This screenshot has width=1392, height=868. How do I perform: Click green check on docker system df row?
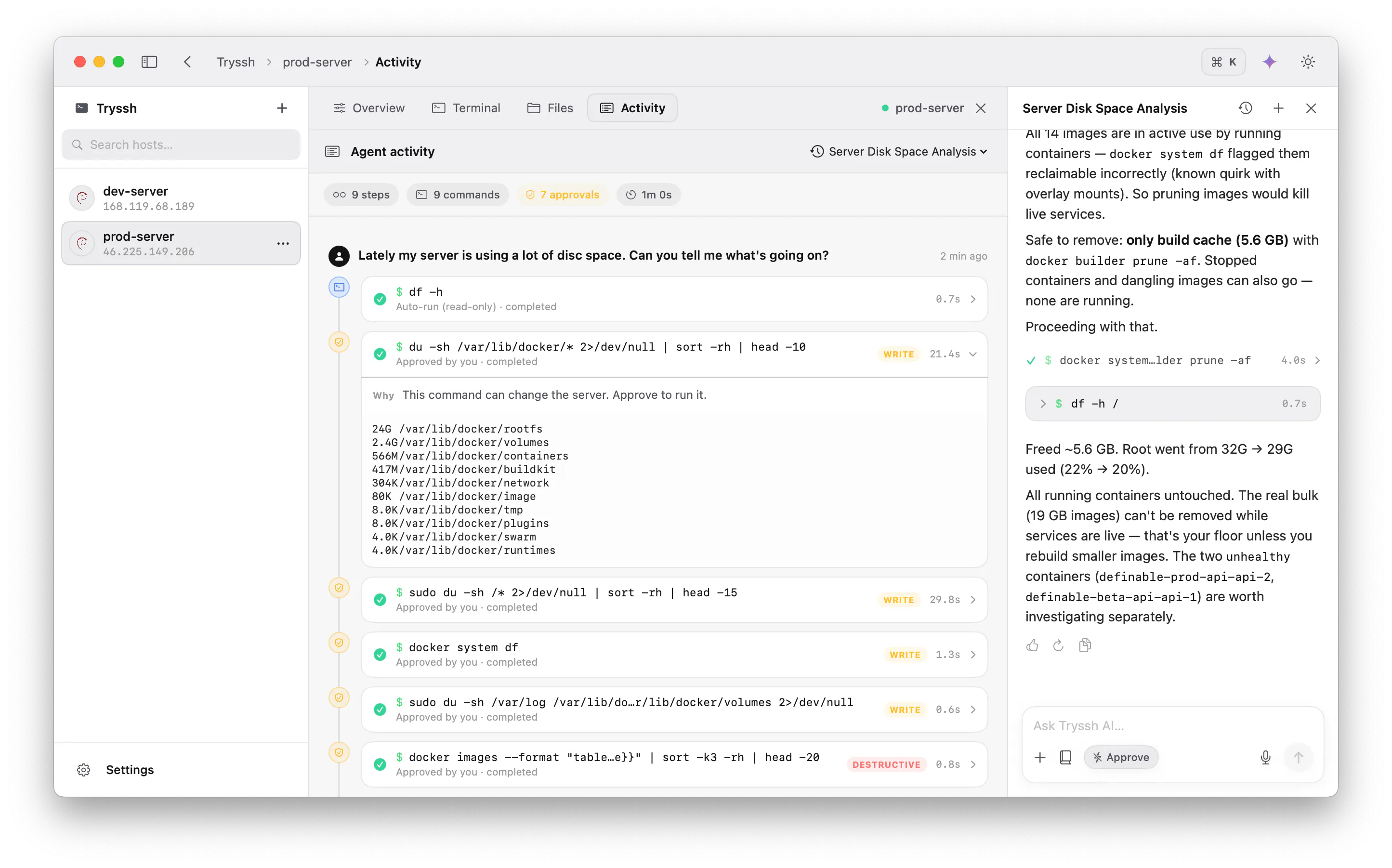click(x=380, y=655)
